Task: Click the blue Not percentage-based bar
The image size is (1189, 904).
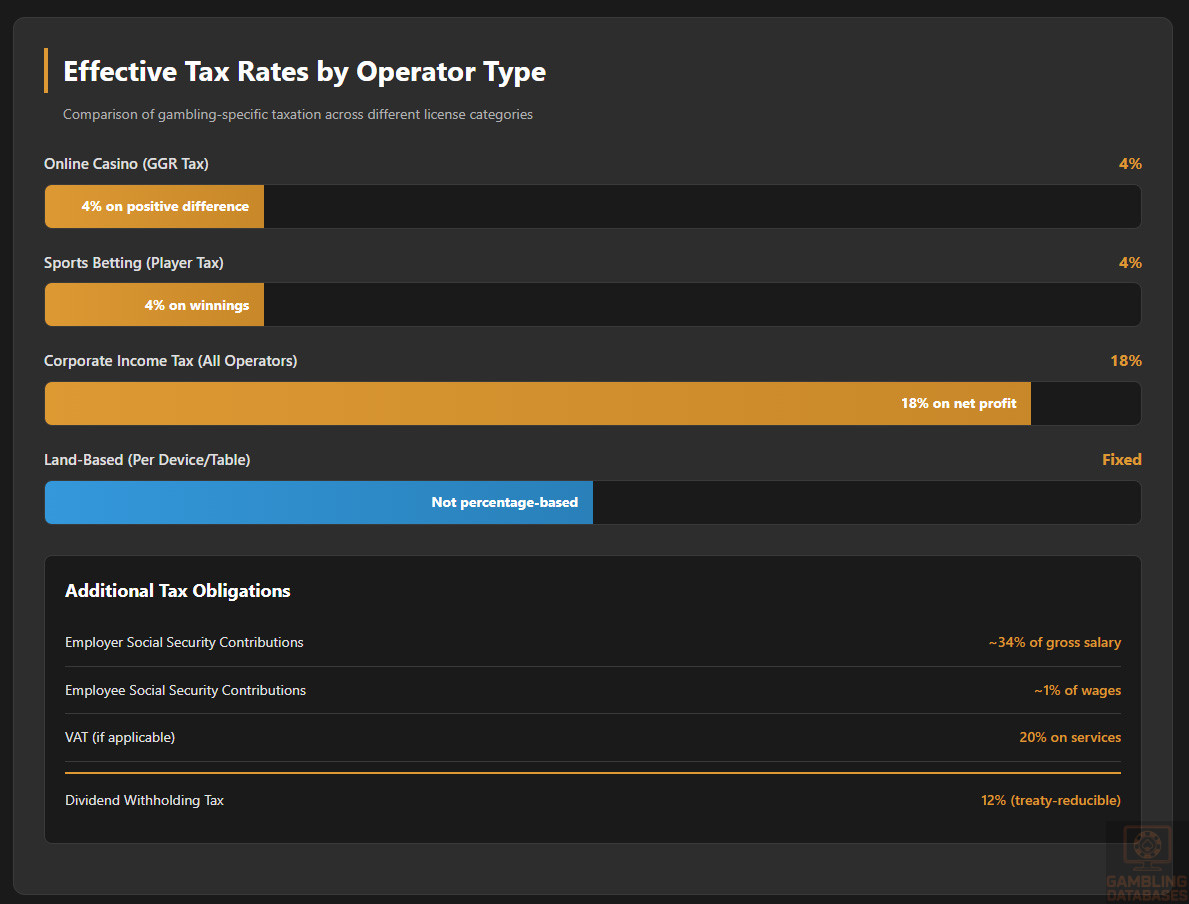Action: pos(318,503)
